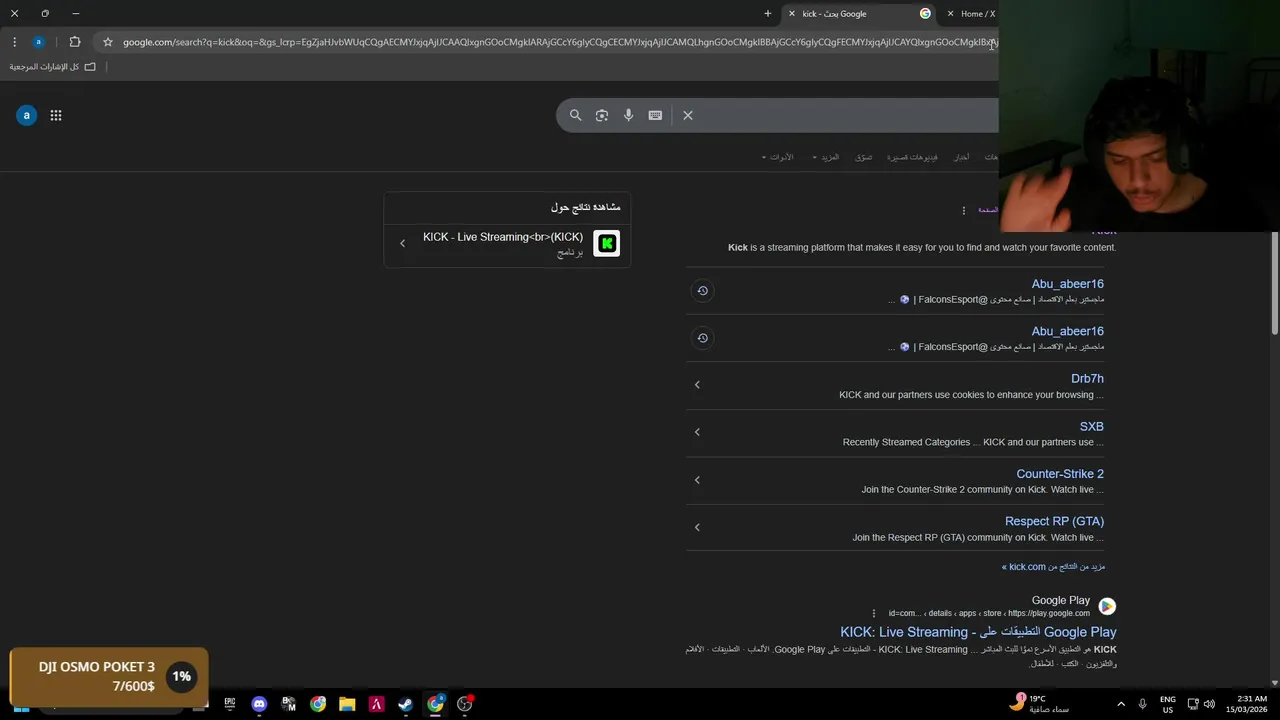Expand the Drb7h row chevron
The width and height of the screenshot is (1280, 720).
pyautogui.click(x=697, y=385)
